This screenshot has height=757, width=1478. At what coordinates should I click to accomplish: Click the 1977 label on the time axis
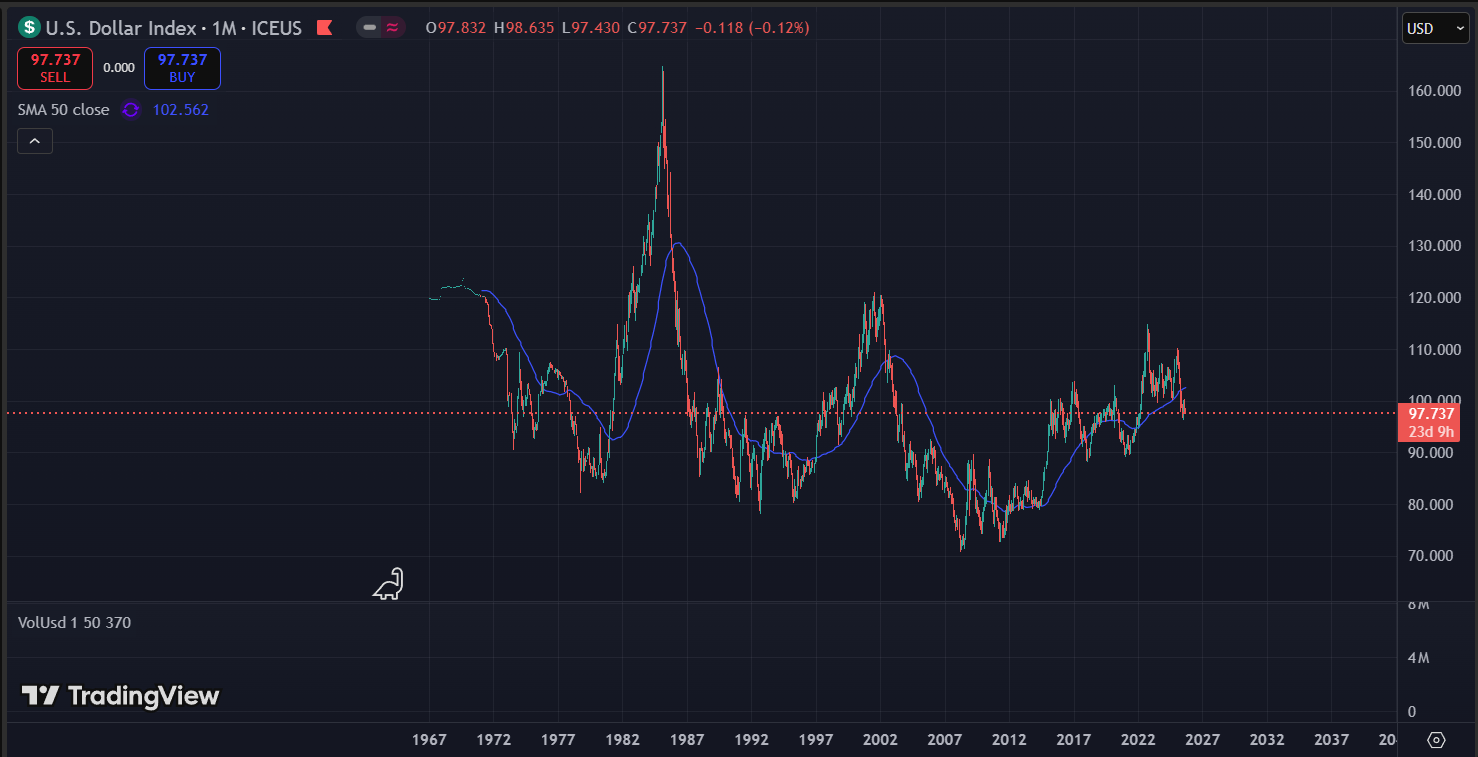tap(558, 740)
